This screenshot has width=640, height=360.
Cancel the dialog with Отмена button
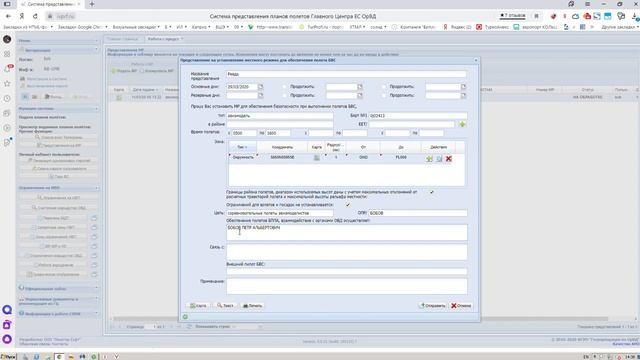[461, 305]
